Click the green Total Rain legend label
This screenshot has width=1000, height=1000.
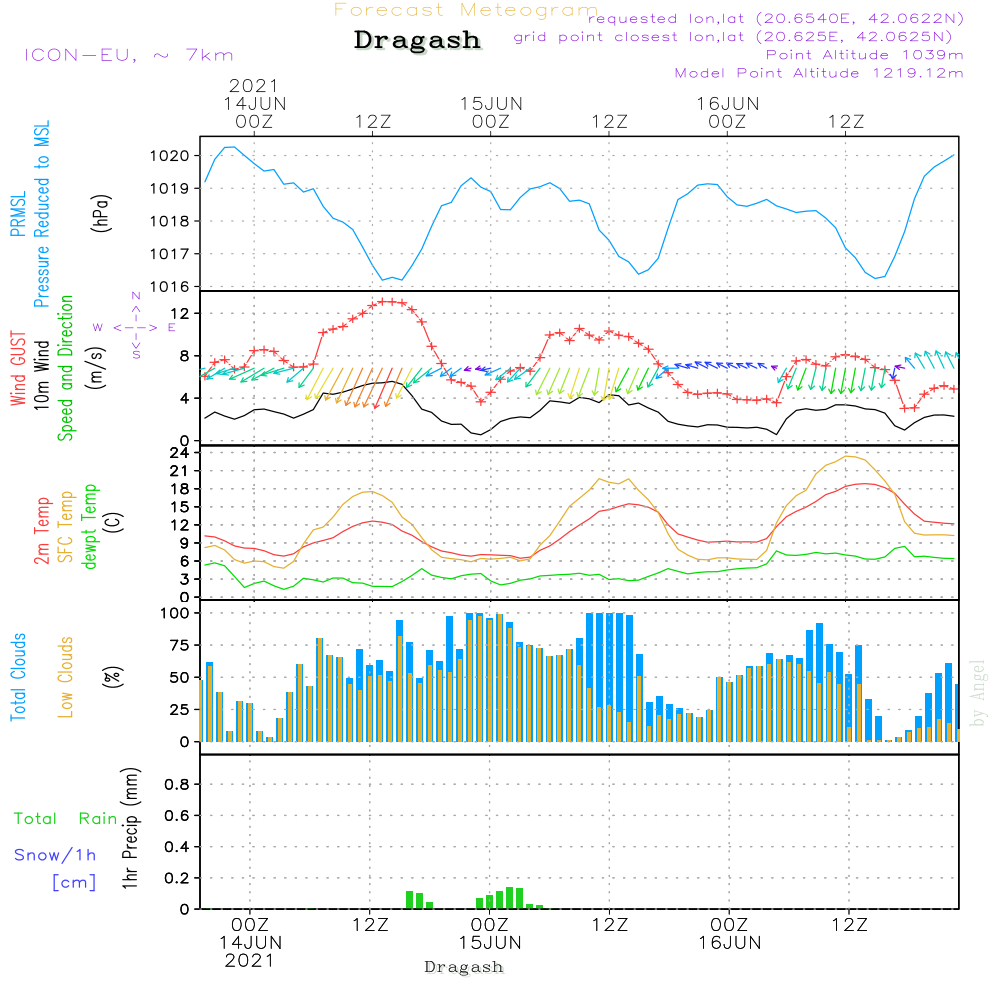tap(66, 818)
